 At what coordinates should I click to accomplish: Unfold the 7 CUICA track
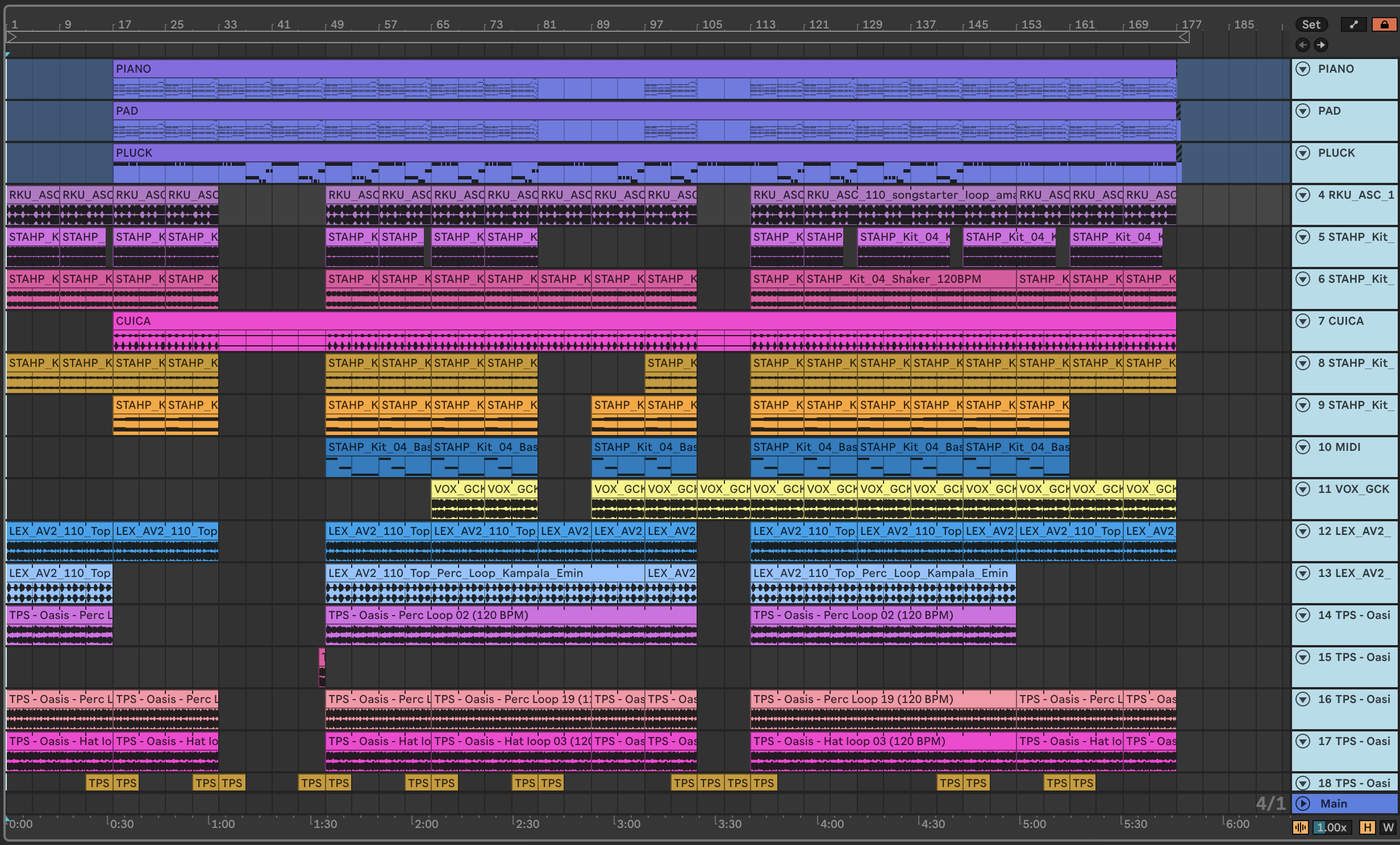[x=1303, y=321]
